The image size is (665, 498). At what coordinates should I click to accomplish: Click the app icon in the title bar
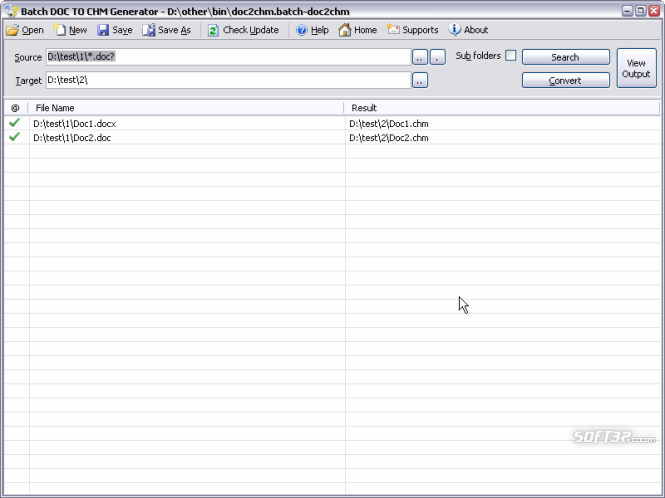click(11, 11)
